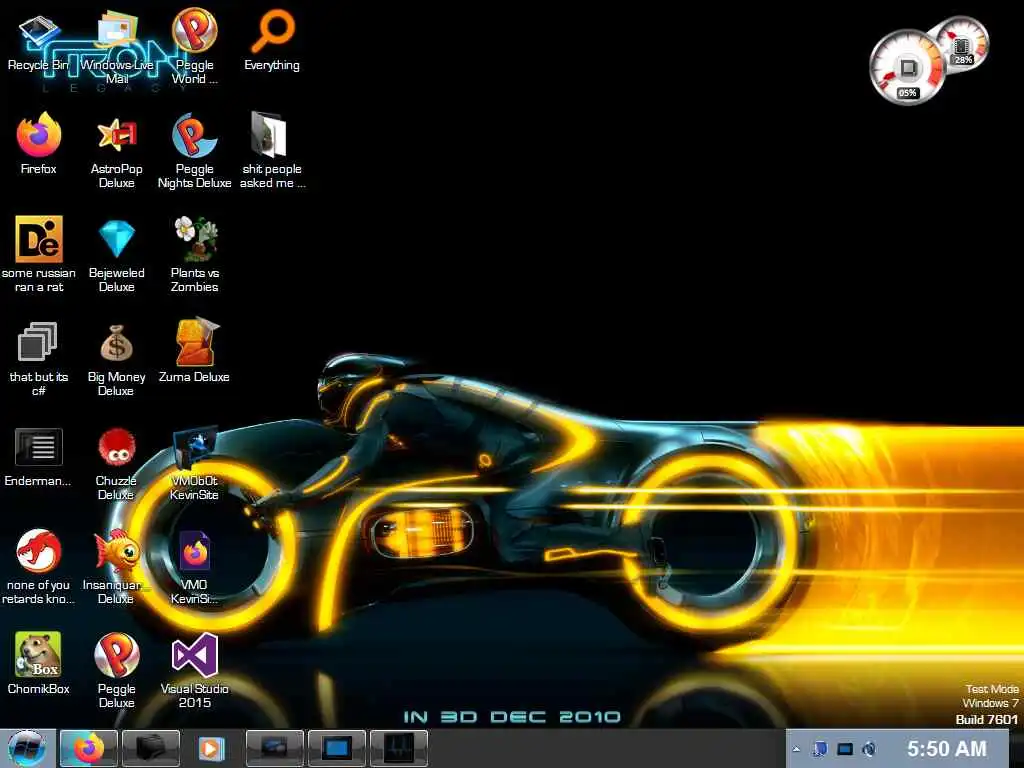Open Zuma Deluxe shortcut
Screen dimensions: 1024x768
click(x=195, y=351)
